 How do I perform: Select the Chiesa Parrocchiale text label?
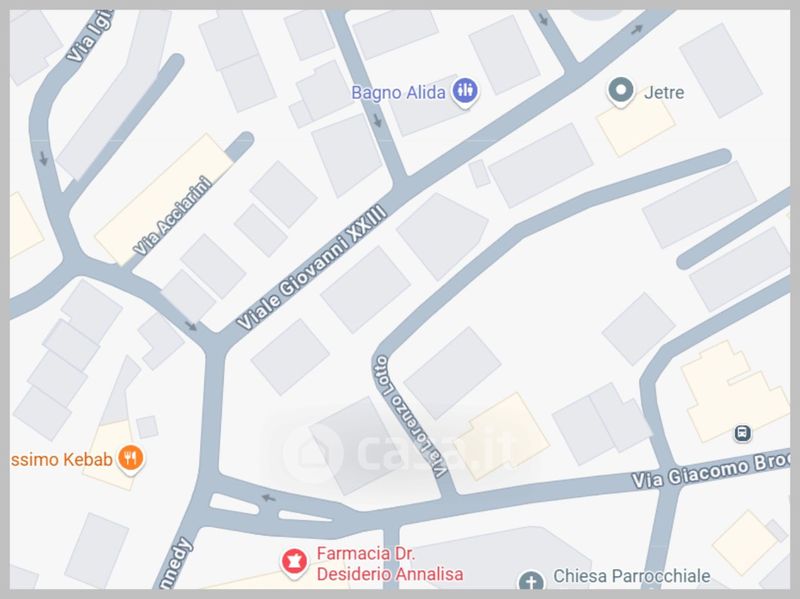pos(632,576)
